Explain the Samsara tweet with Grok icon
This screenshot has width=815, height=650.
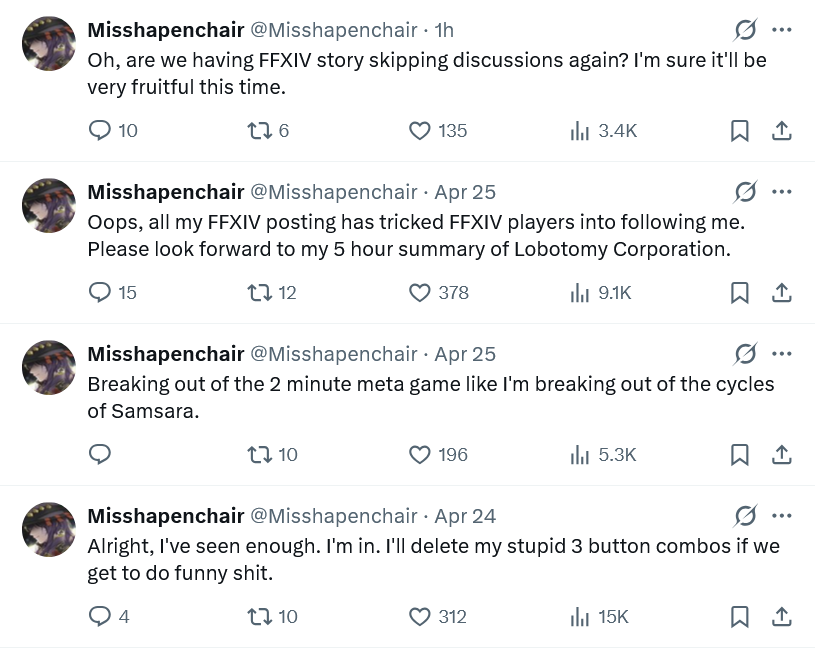pos(745,354)
